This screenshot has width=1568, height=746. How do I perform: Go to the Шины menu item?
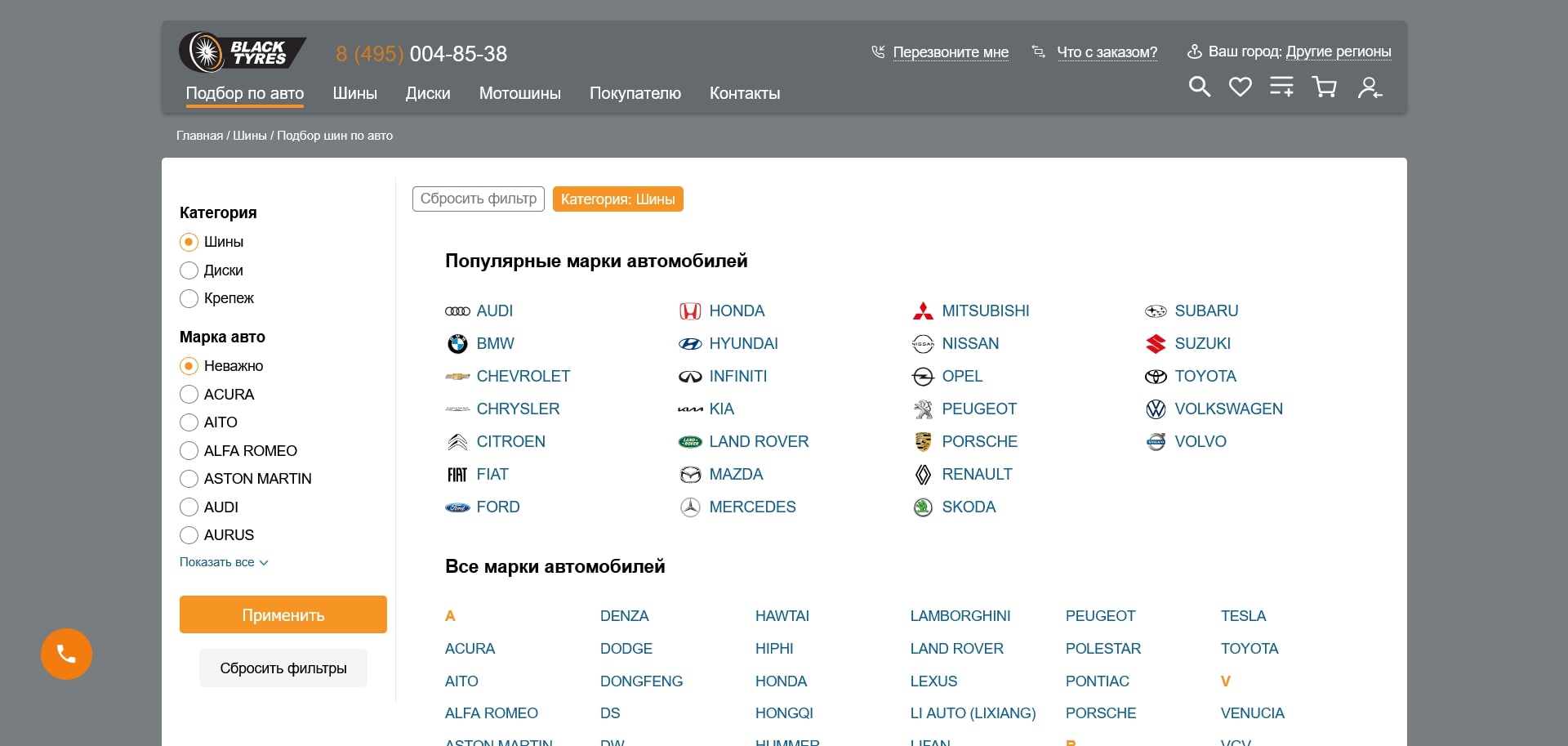click(354, 93)
